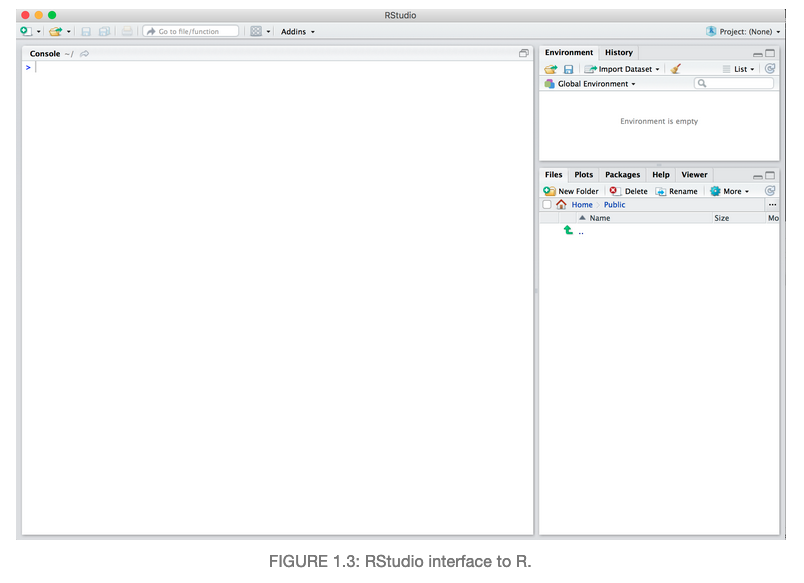
Task: Minimize the Environment pane
Action: tap(757, 54)
